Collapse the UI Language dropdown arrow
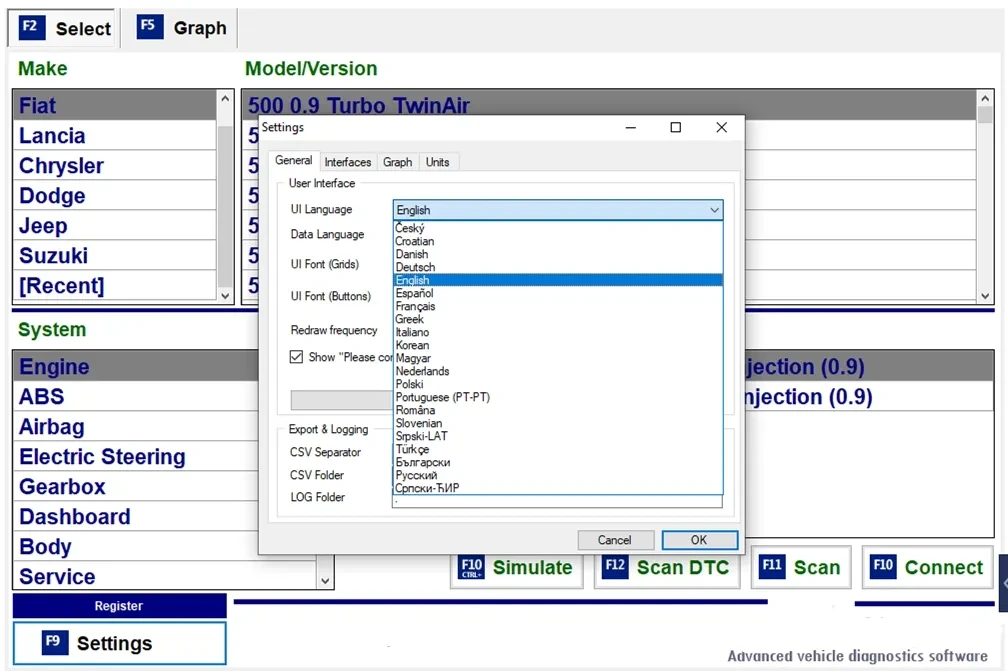Screen dimensions: 1008x671 click(x=714, y=210)
